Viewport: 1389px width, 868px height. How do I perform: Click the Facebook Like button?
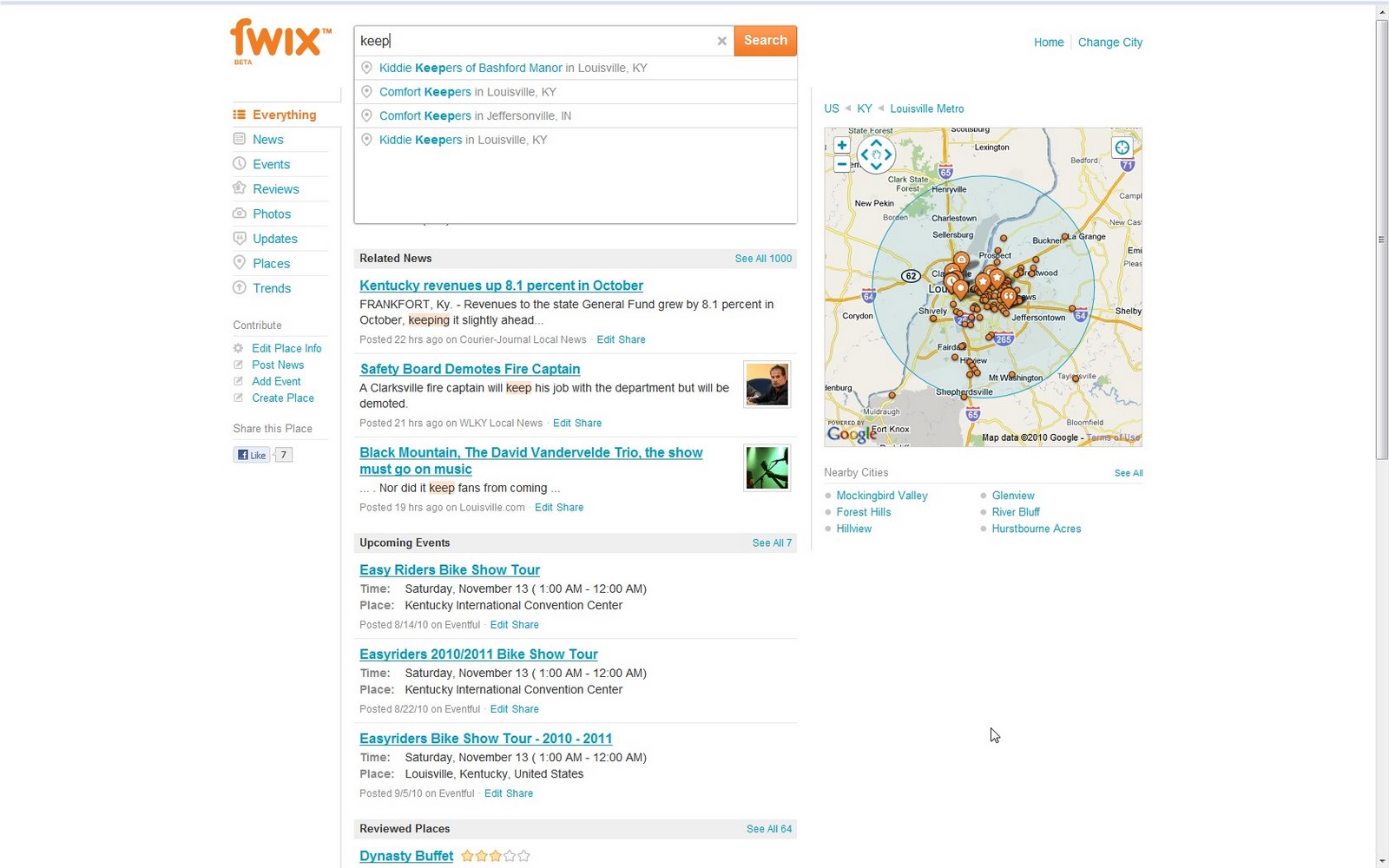(252, 455)
